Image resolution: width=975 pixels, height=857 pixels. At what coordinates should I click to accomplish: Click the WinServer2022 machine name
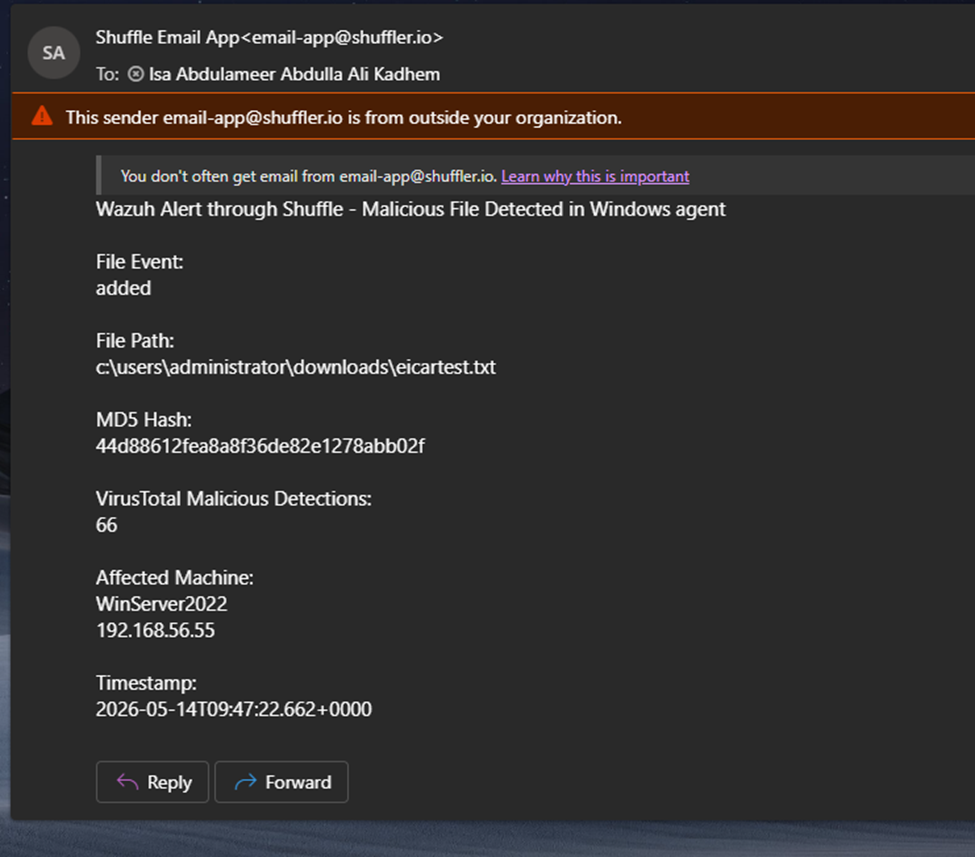point(162,604)
